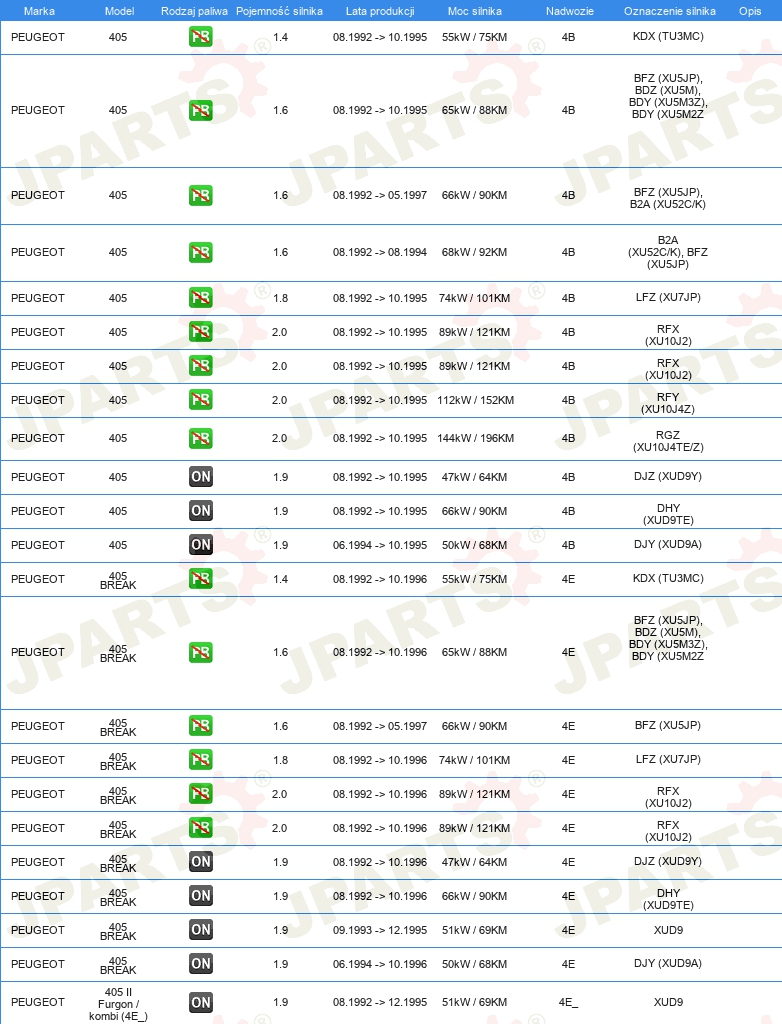Click the Model column header
This screenshot has width=782, height=1024.
[x=120, y=11]
